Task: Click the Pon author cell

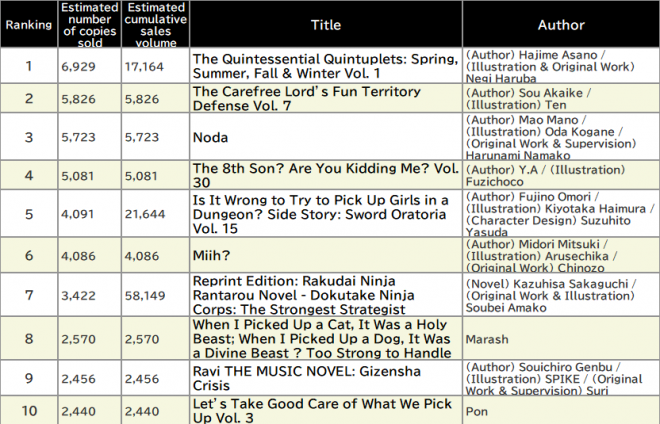Action: (561, 411)
